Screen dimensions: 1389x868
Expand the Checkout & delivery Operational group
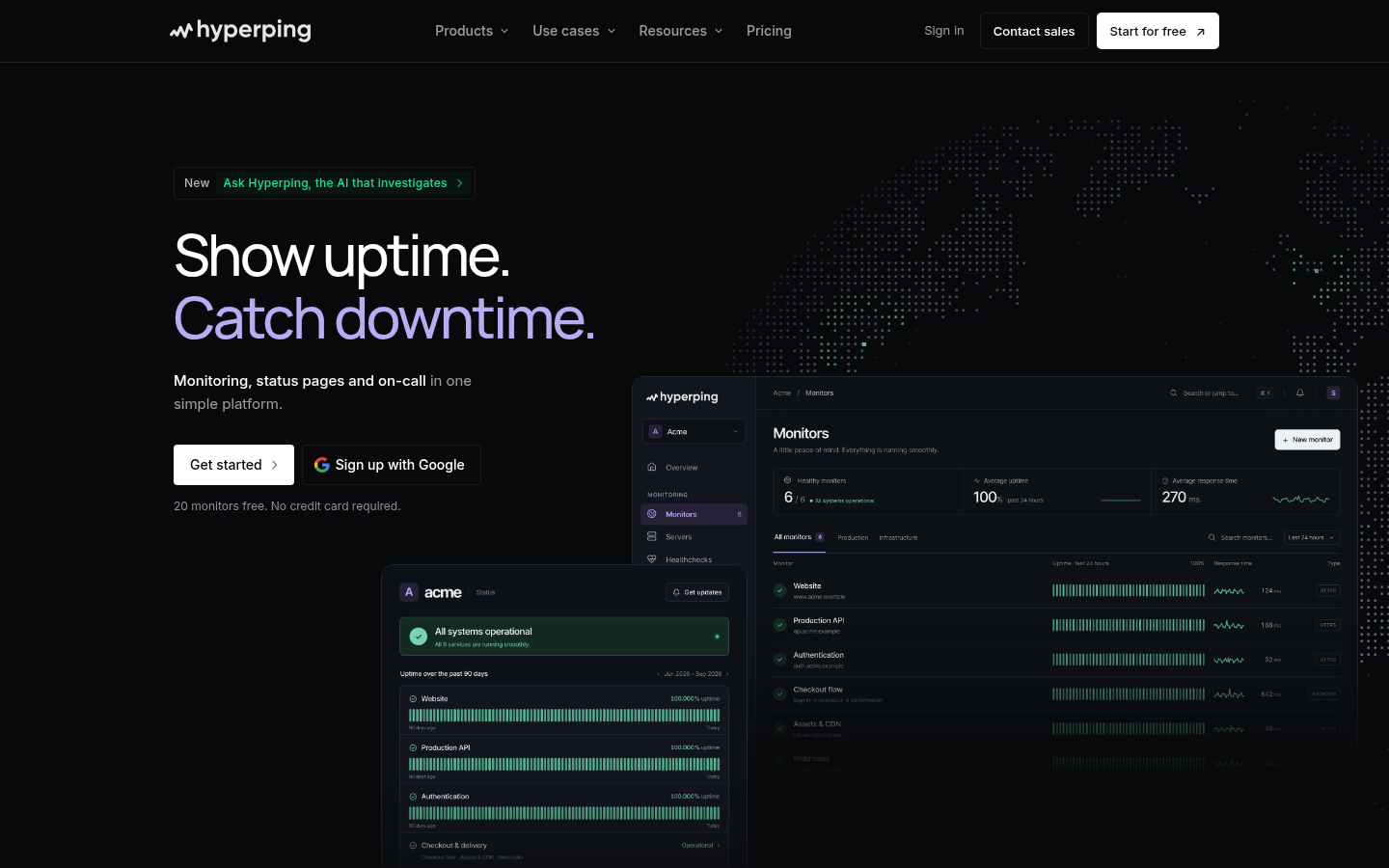coord(700,846)
